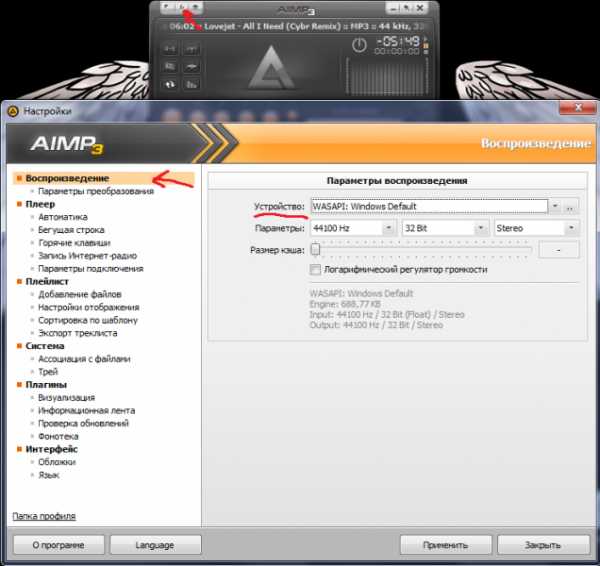Open Параметры преобразования settings page

click(96, 191)
